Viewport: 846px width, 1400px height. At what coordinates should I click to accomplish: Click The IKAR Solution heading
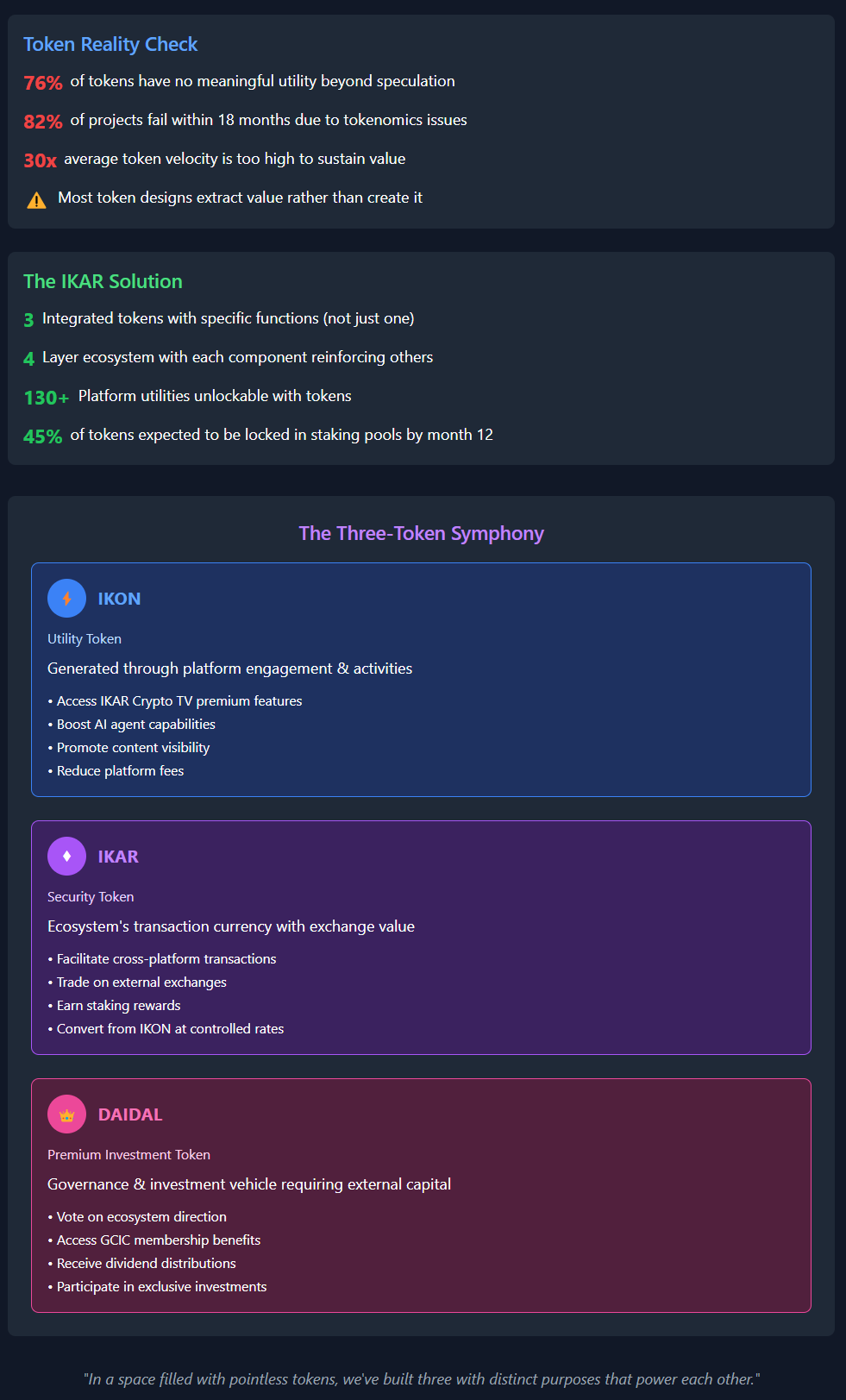tap(103, 282)
